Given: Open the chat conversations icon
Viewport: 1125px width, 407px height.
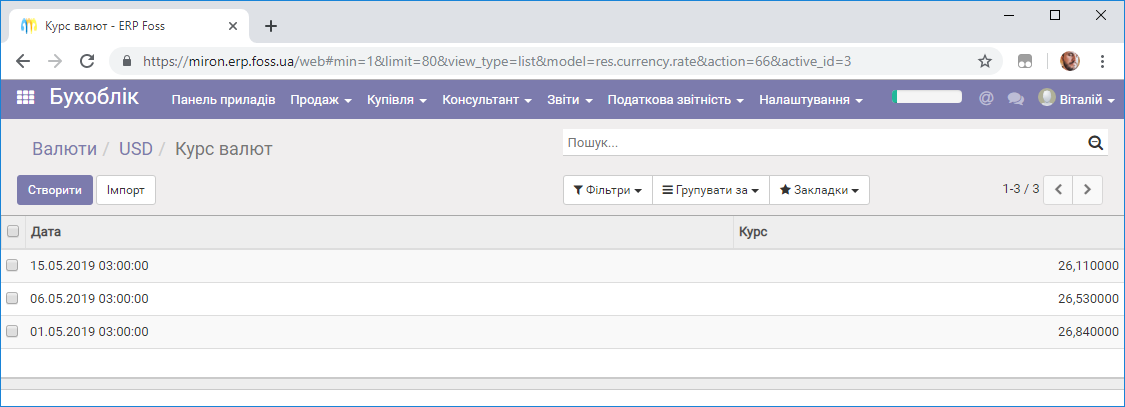Looking at the screenshot, I should pos(1015,99).
